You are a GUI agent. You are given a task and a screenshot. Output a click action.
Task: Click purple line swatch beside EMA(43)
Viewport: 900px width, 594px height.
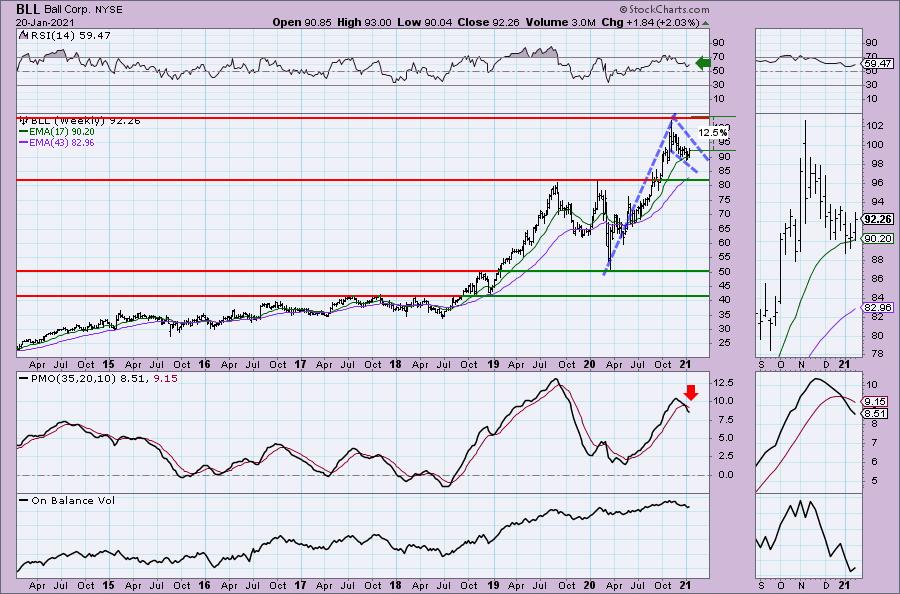23,142
